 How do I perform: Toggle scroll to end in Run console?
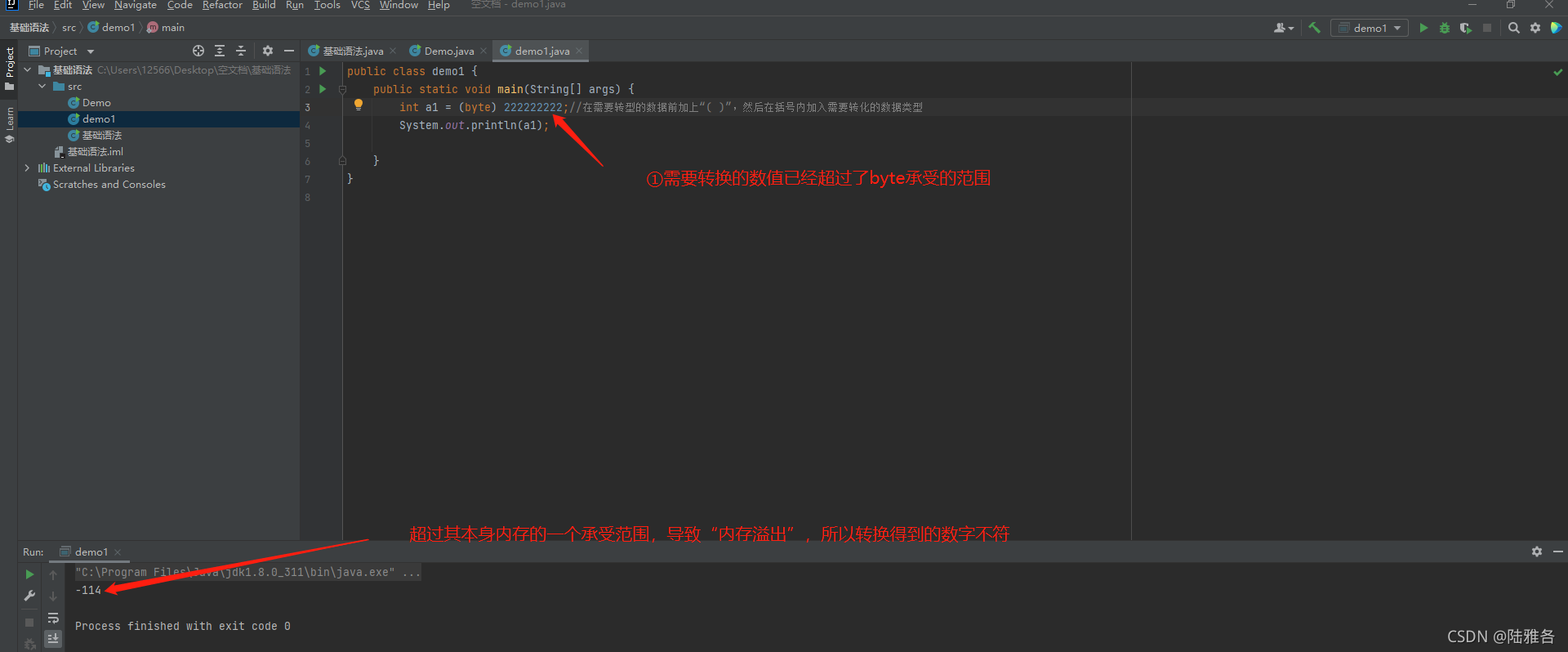[x=53, y=638]
